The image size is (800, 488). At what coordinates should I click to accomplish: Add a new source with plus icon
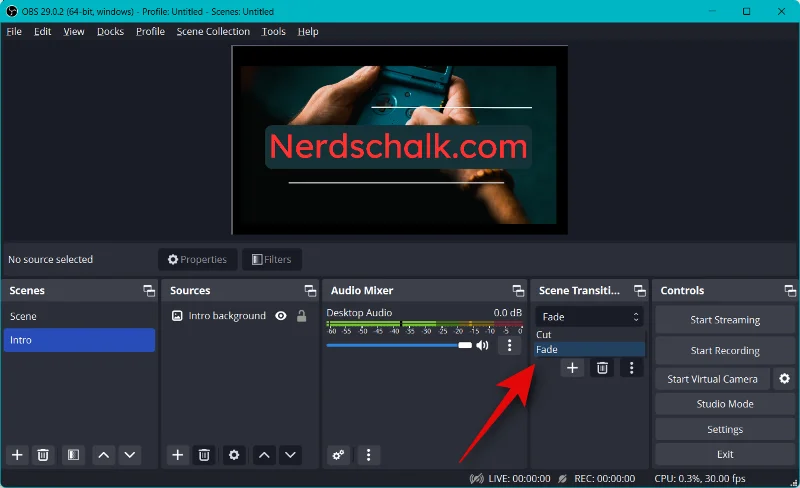[177, 454]
